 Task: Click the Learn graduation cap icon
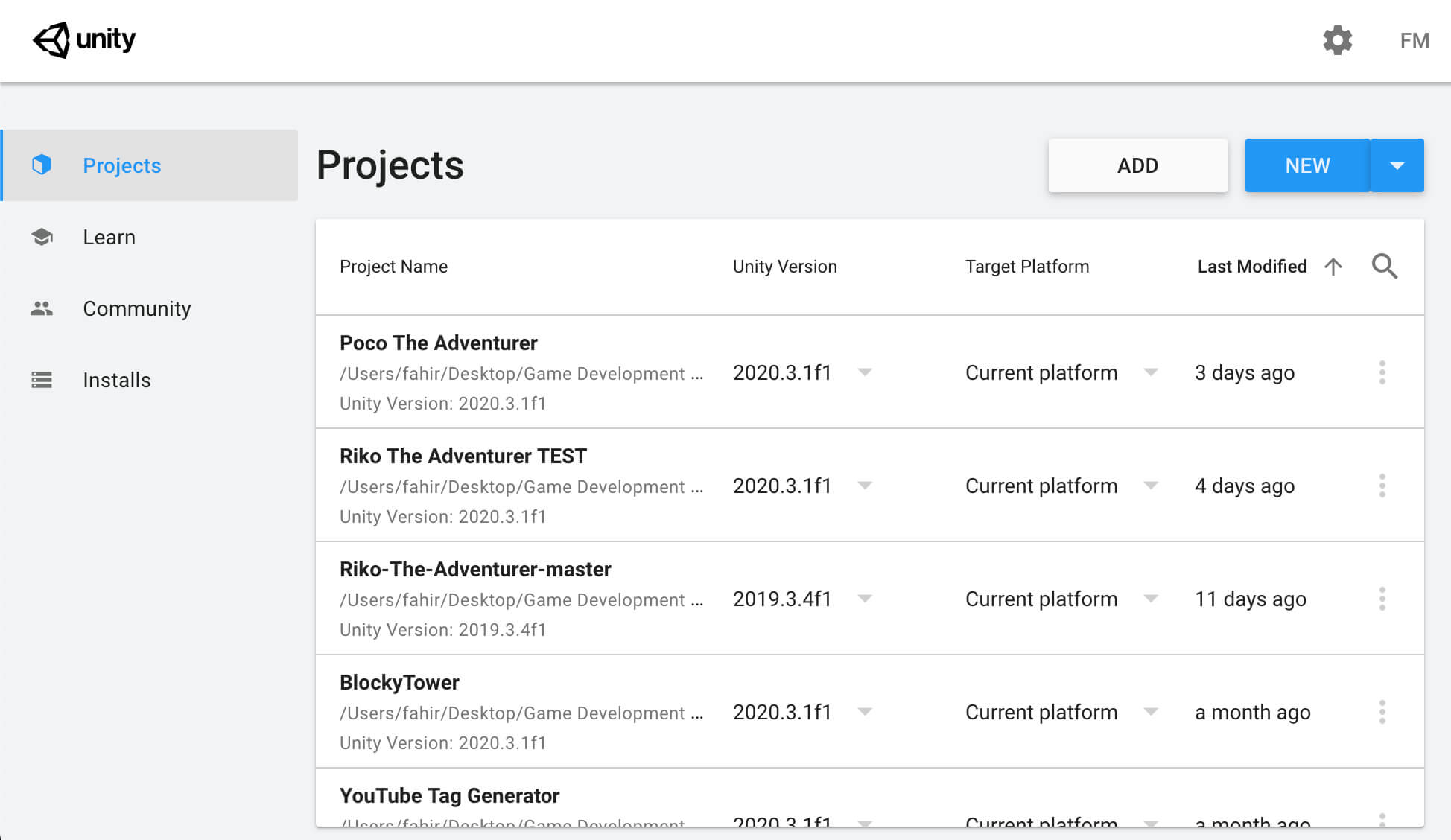pyautogui.click(x=42, y=237)
